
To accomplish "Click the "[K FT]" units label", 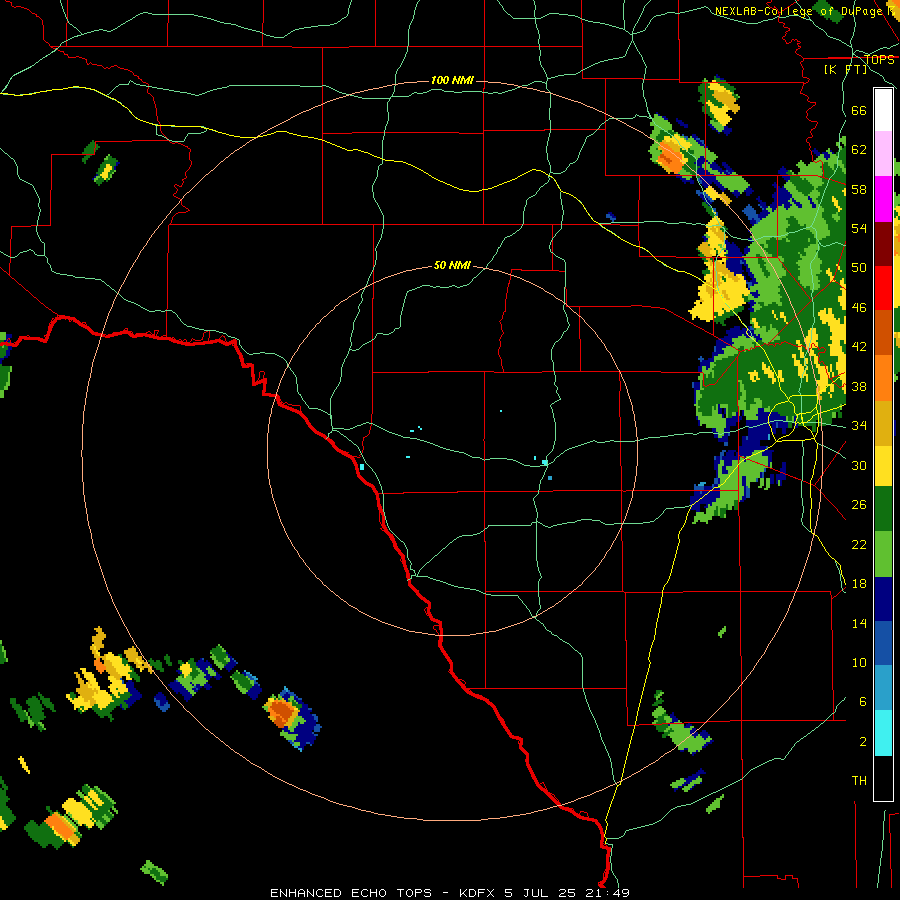I will (846, 69).
